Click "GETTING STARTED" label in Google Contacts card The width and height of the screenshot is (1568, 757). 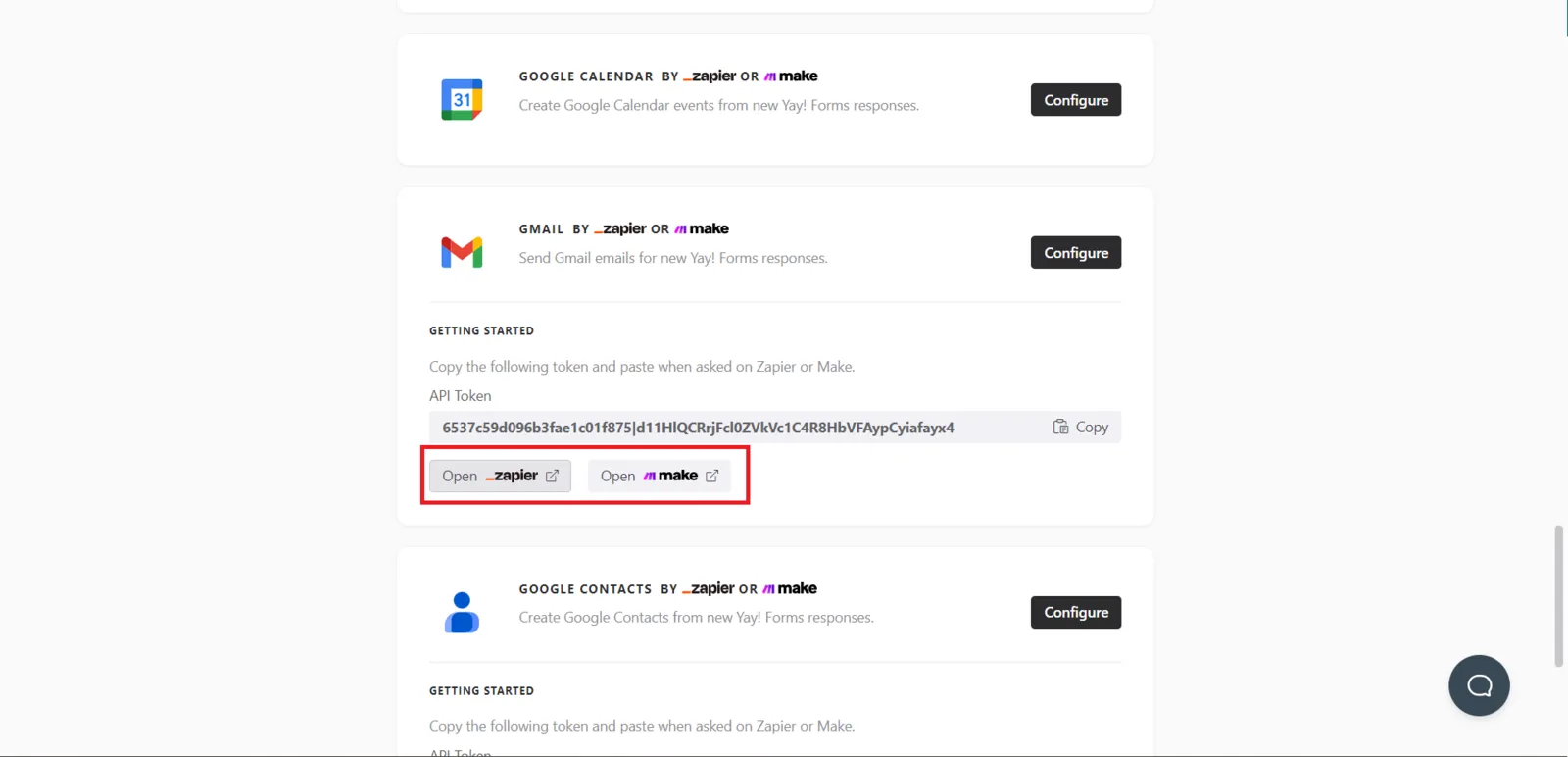click(482, 691)
